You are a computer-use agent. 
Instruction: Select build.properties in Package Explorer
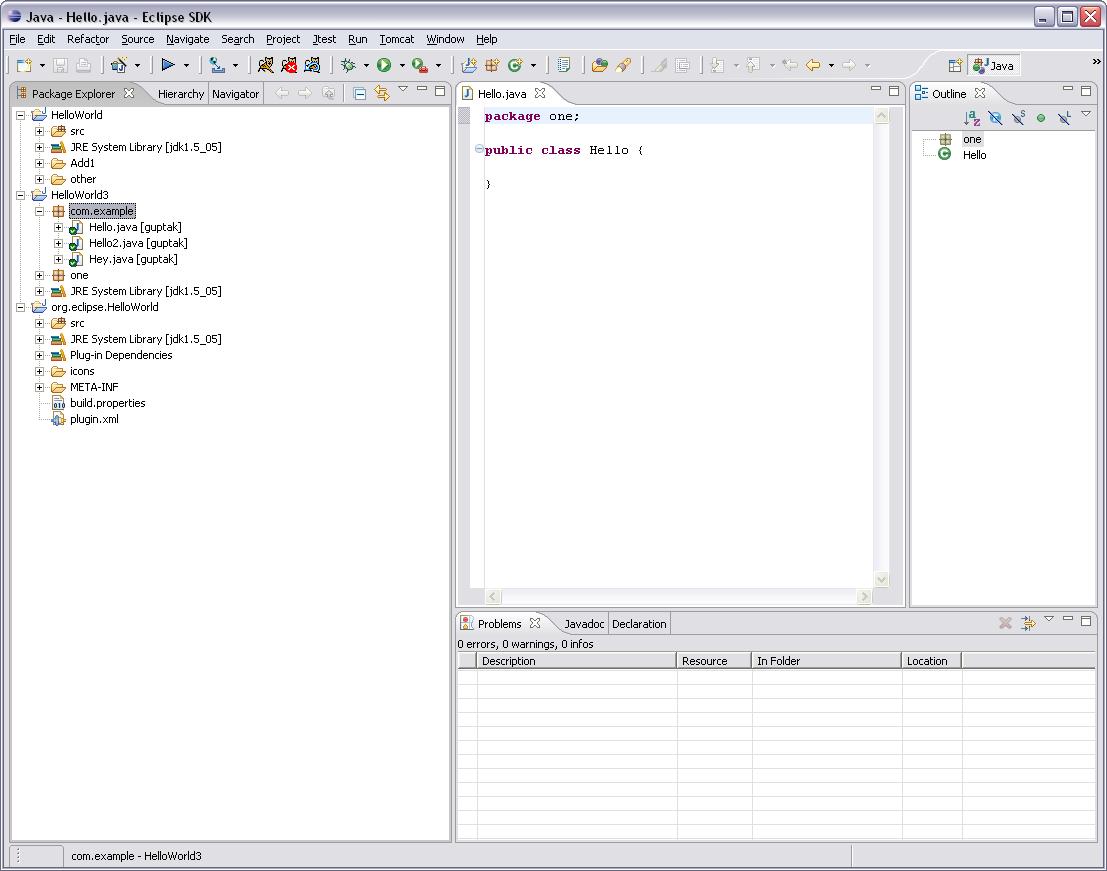(107, 403)
